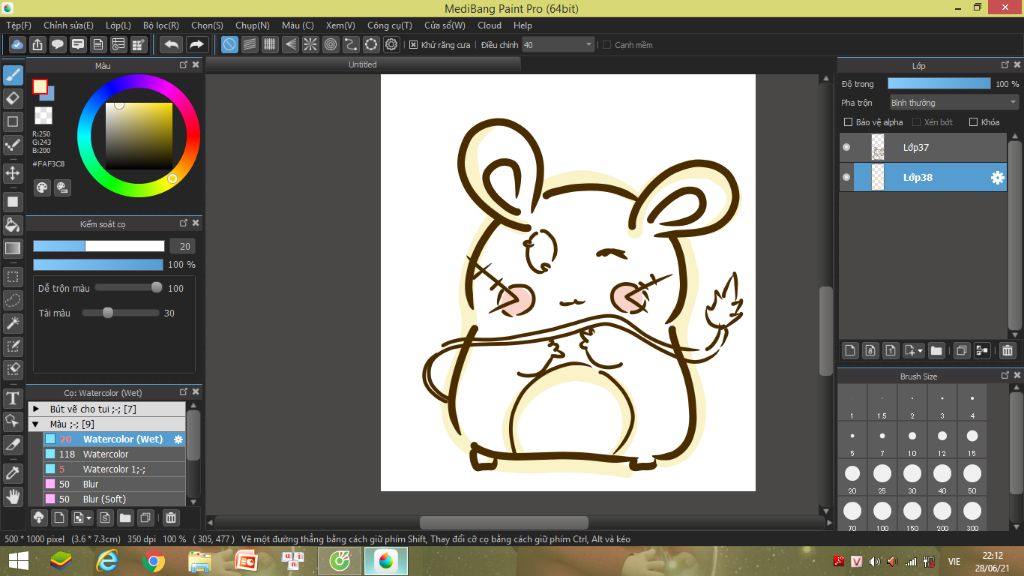Open settings gear for layer Lớp38
Viewport: 1024px width, 576px height.
[997, 178]
